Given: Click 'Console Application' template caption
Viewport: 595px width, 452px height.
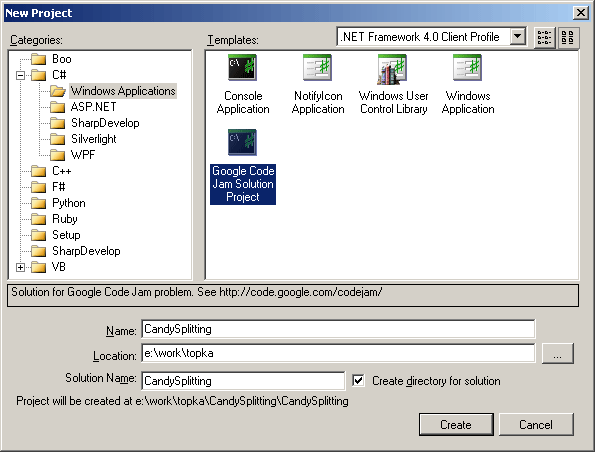Looking at the screenshot, I should [243, 102].
